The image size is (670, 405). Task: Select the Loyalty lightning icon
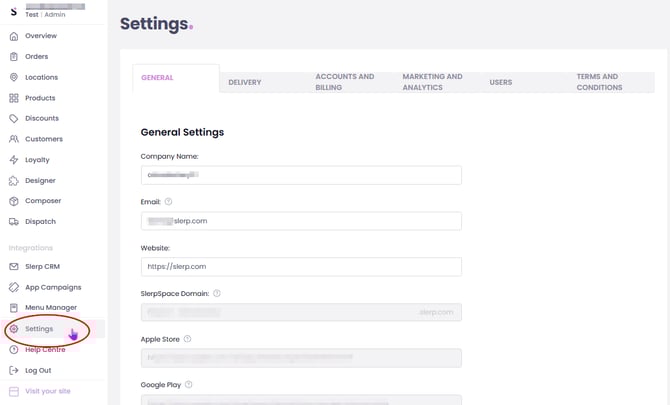14,160
